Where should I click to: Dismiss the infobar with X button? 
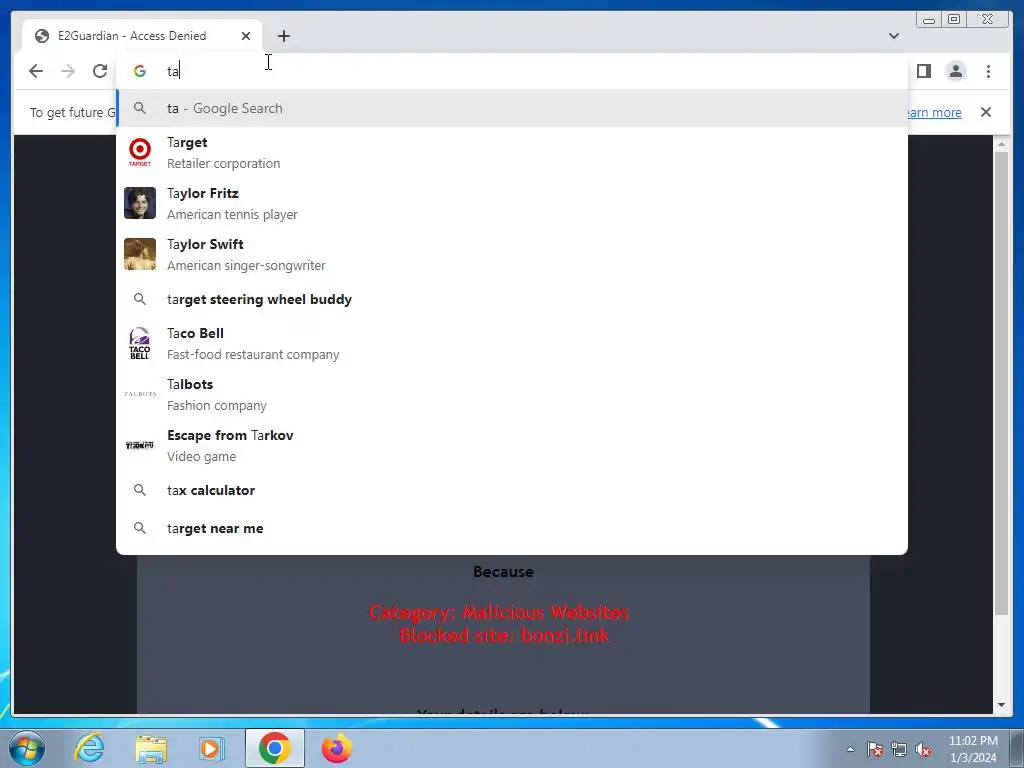coord(985,112)
